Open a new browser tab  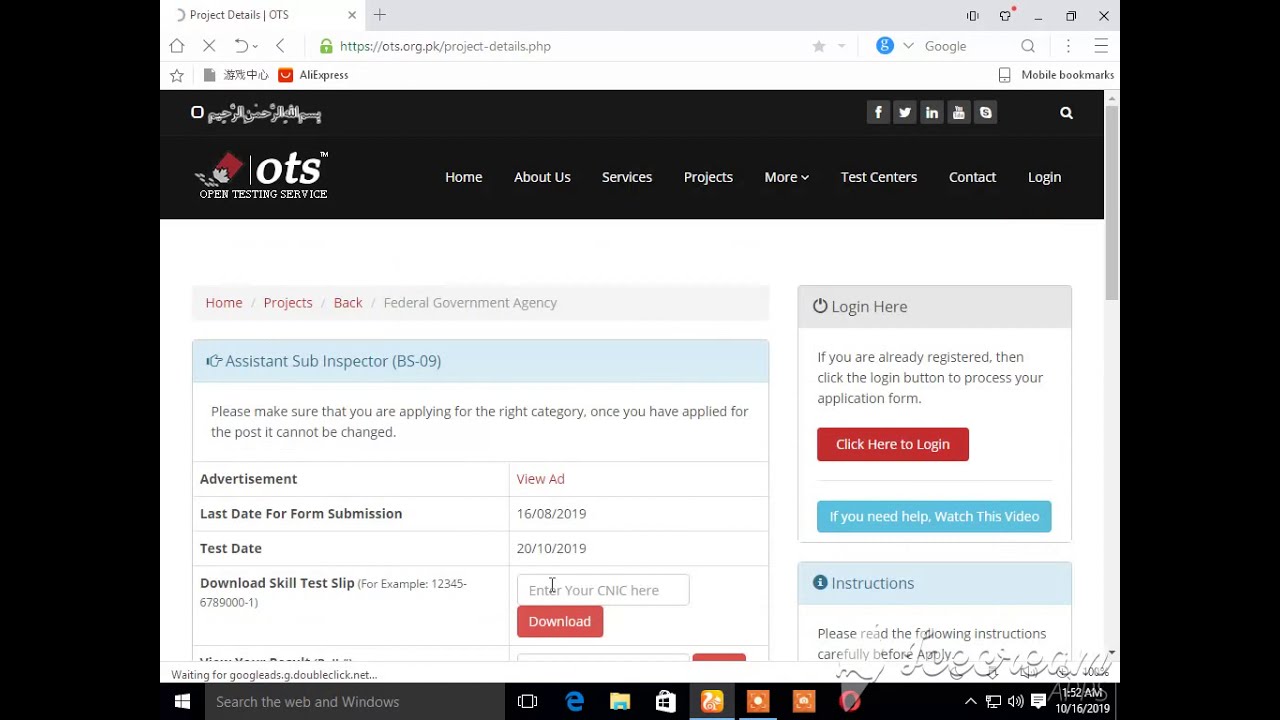pyautogui.click(x=380, y=15)
